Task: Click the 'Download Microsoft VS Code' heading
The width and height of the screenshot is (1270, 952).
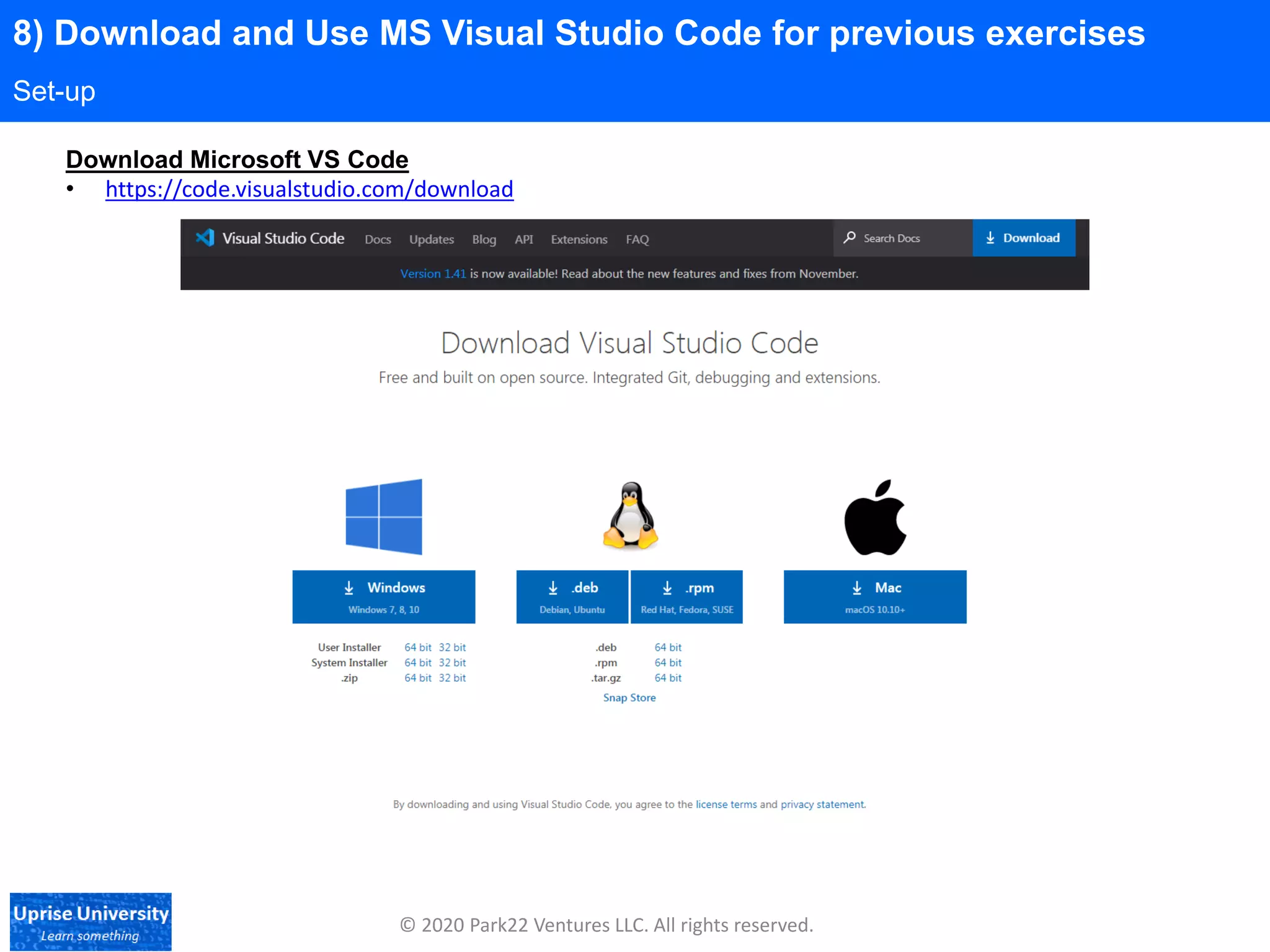Action: [x=237, y=159]
